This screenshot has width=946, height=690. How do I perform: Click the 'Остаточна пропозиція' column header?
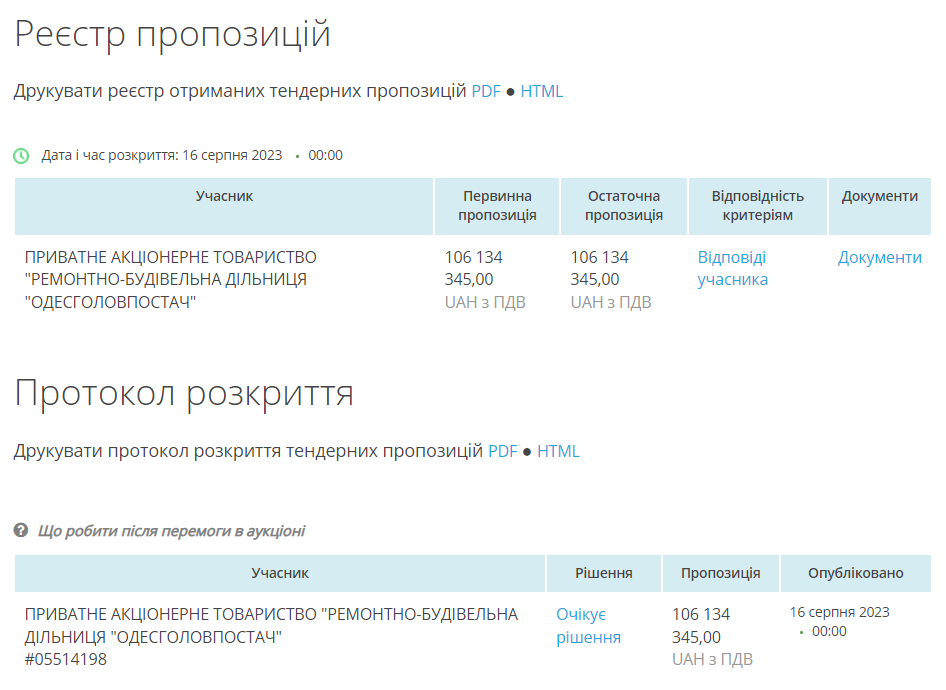(624, 206)
